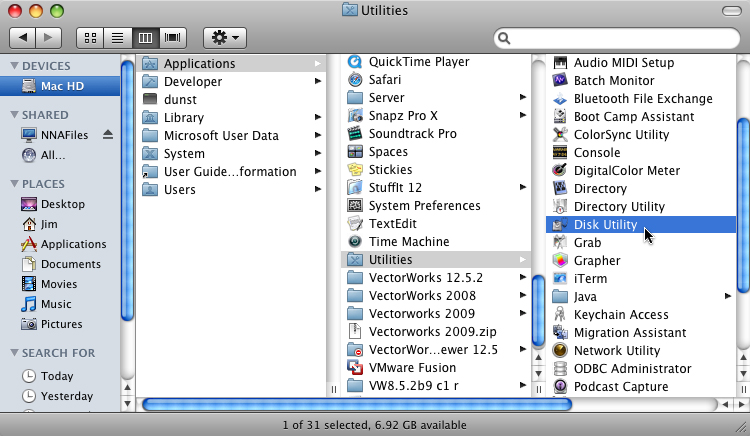This screenshot has height=436, width=750.
Task: Collapse the PLACES sidebar section
Action: tap(14, 184)
